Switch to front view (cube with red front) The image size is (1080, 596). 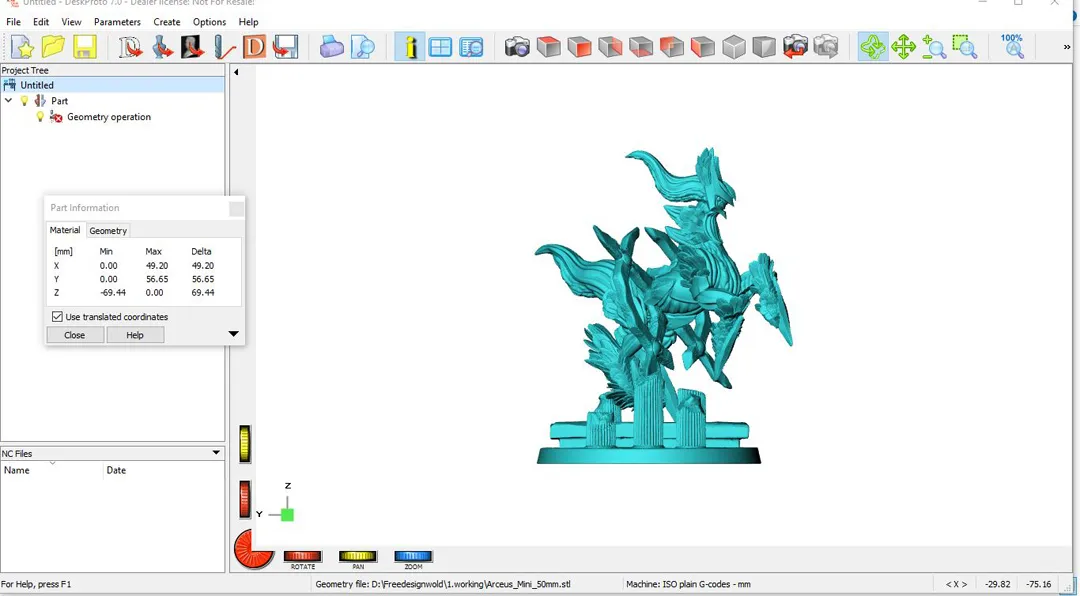tap(579, 47)
